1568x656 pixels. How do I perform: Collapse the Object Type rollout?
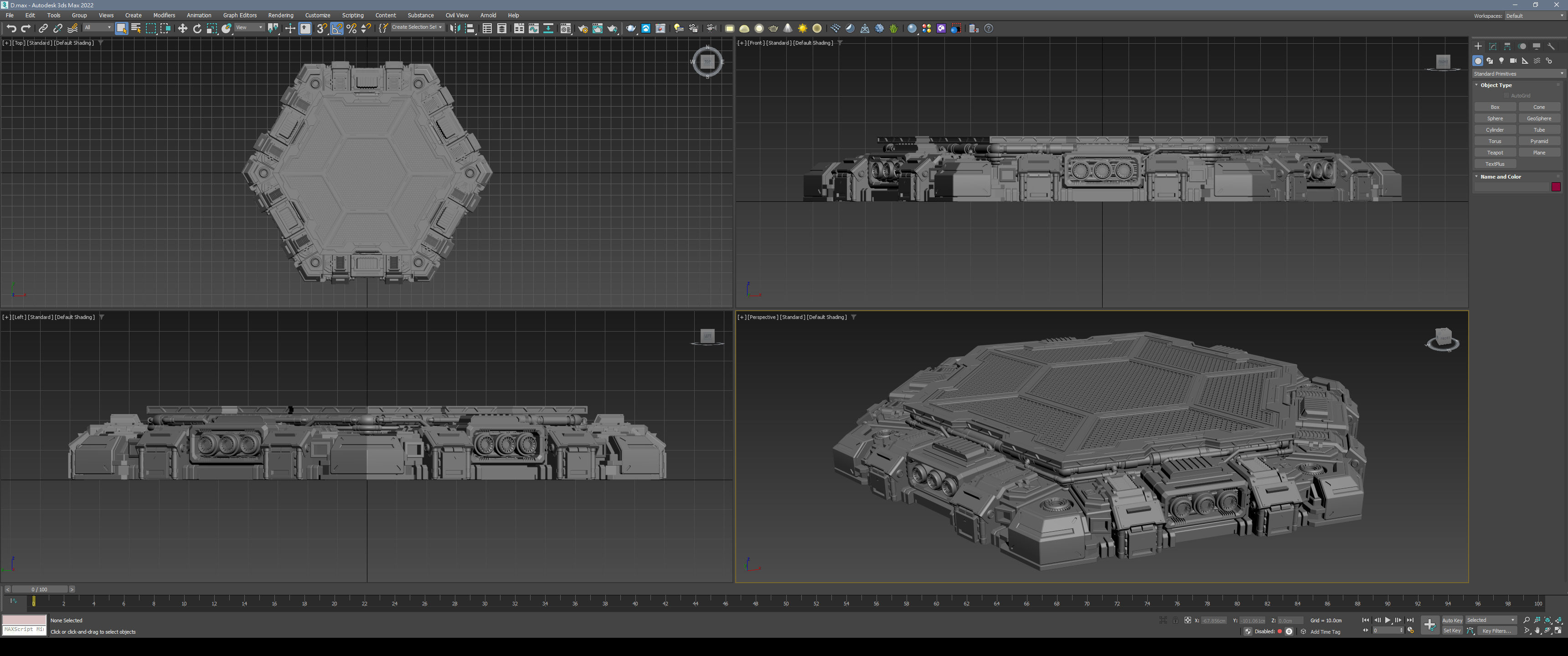pyautogui.click(x=1496, y=85)
